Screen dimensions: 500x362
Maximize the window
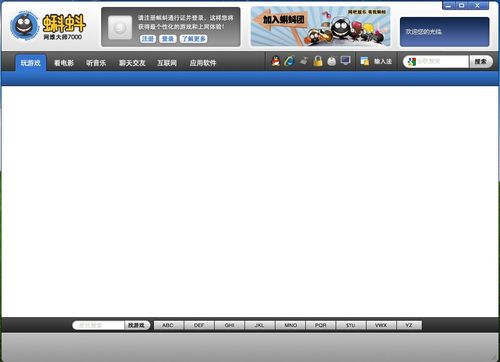tap(462, 5)
